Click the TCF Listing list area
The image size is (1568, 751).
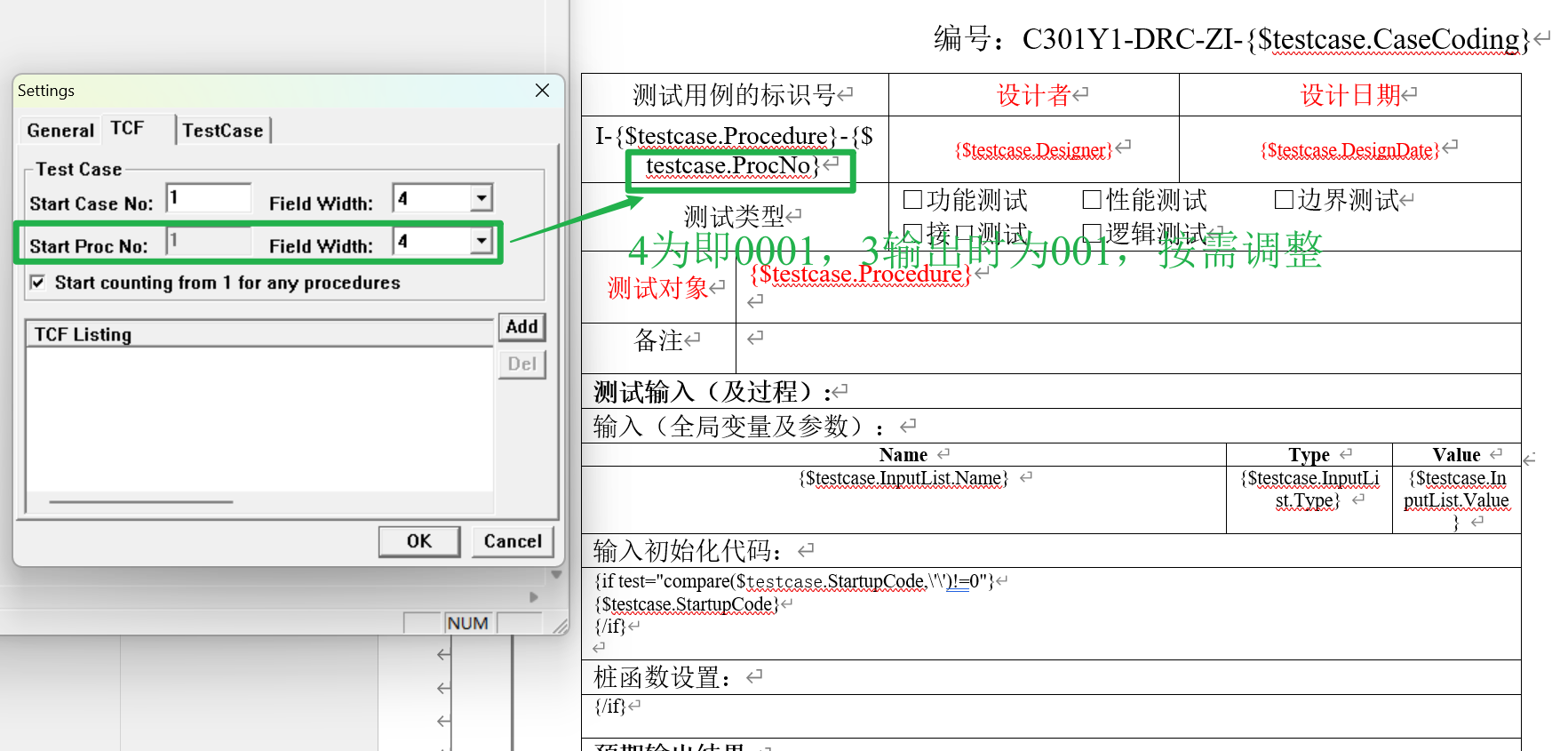260,418
